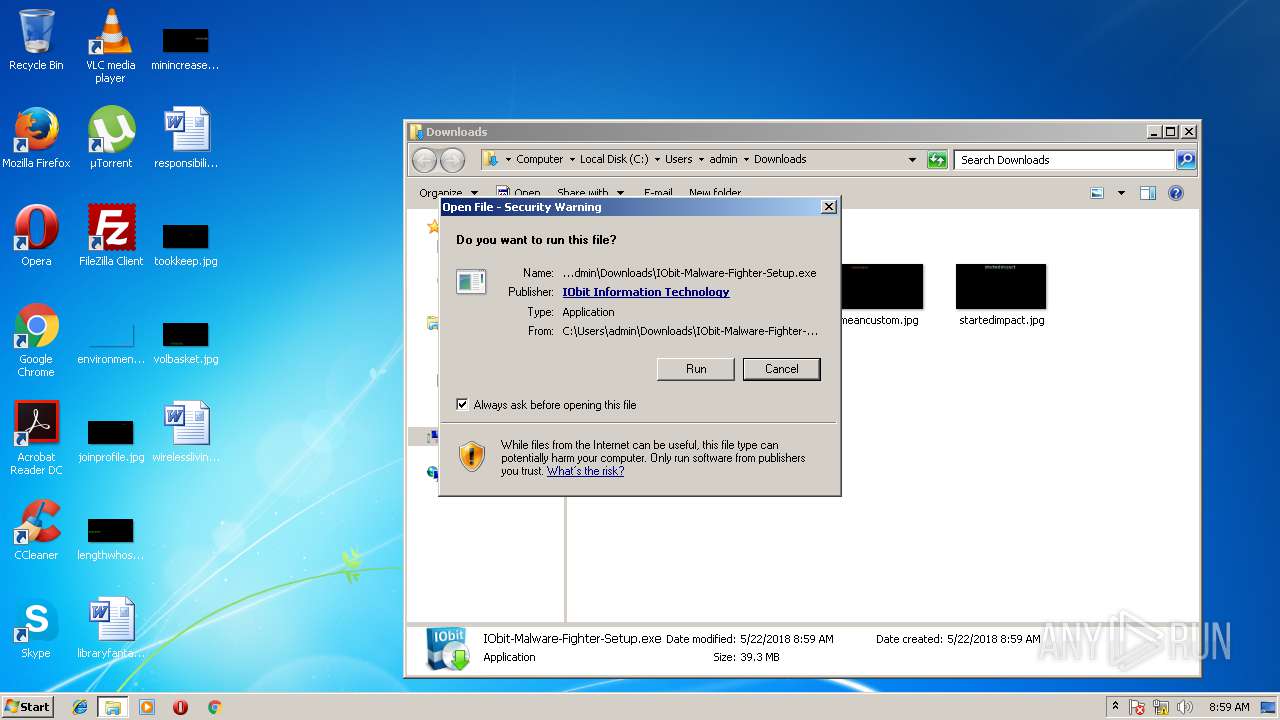
Task: Open the Recycle Bin desktop icon
Action: (36, 40)
